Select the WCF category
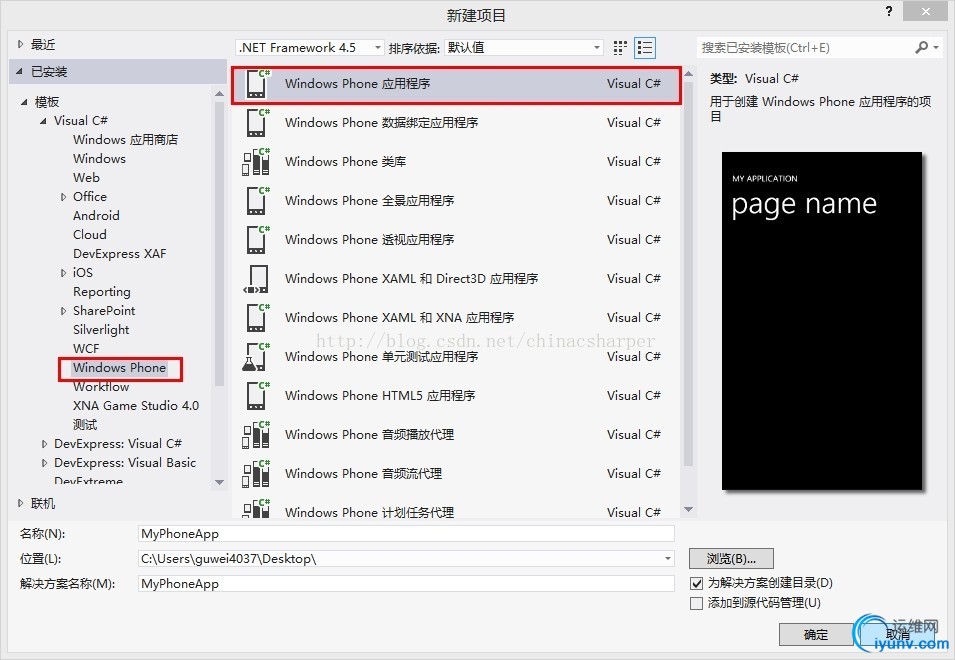 click(x=86, y=349)
